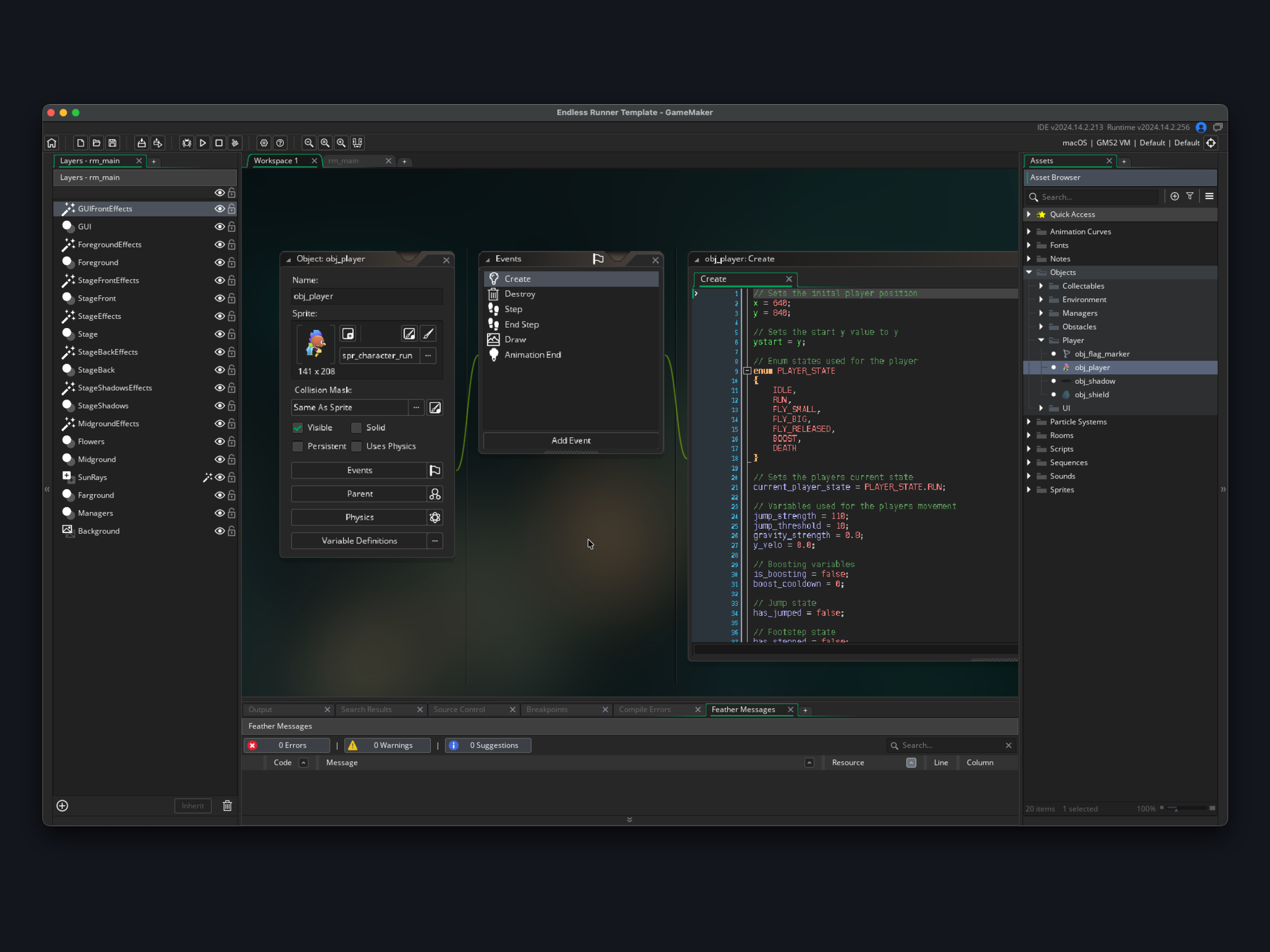Click the Home start page icon
The width and height of the screenshot is (1270, 952).
click(x=52, y=143)
